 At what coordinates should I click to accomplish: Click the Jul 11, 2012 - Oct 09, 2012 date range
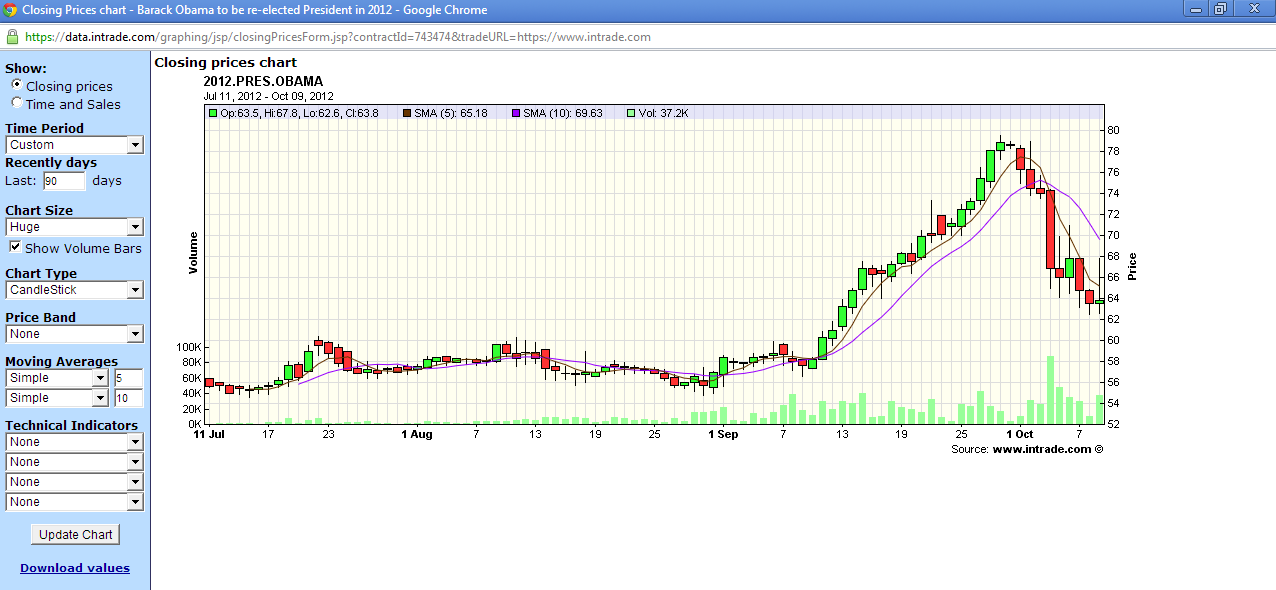(x=268, y=96)
